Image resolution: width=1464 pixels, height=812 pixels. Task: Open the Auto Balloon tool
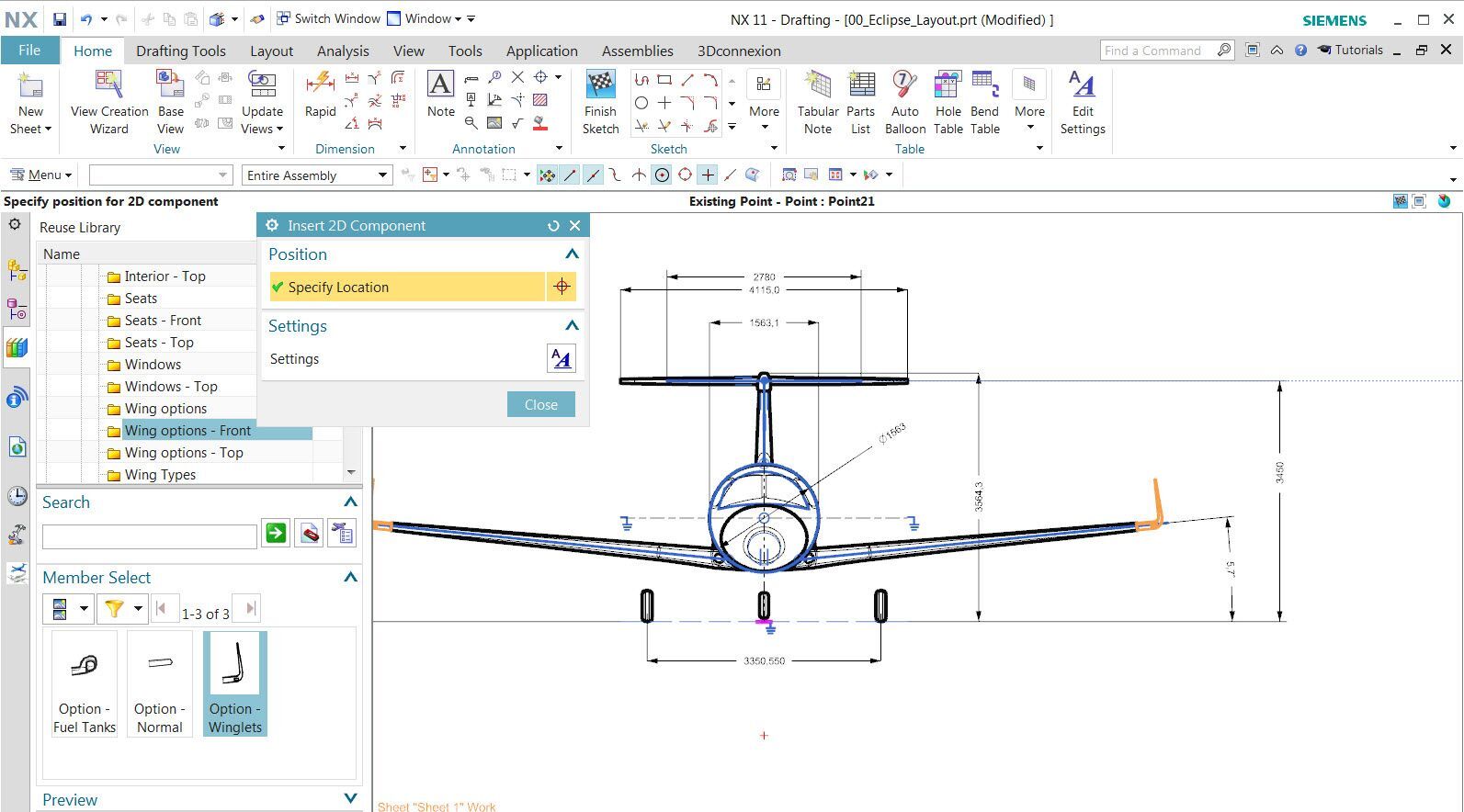(905, 103)
